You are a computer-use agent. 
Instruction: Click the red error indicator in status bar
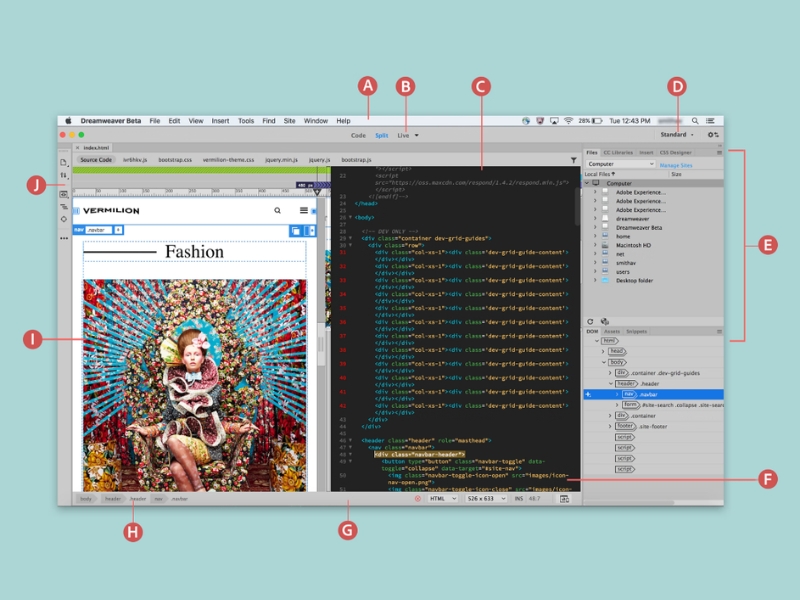[418, 498]
